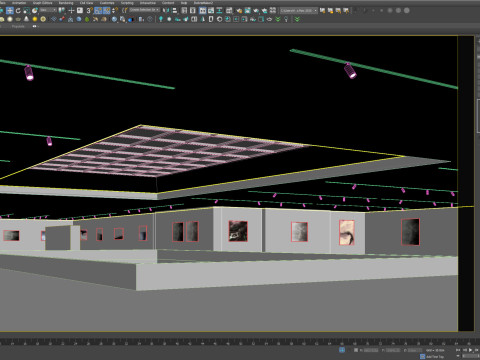The height and width of the screenshot is (360, 480).
Task: Toggle the Spinner Snap button
Action: pyautogui.click(x=115, y=10)
